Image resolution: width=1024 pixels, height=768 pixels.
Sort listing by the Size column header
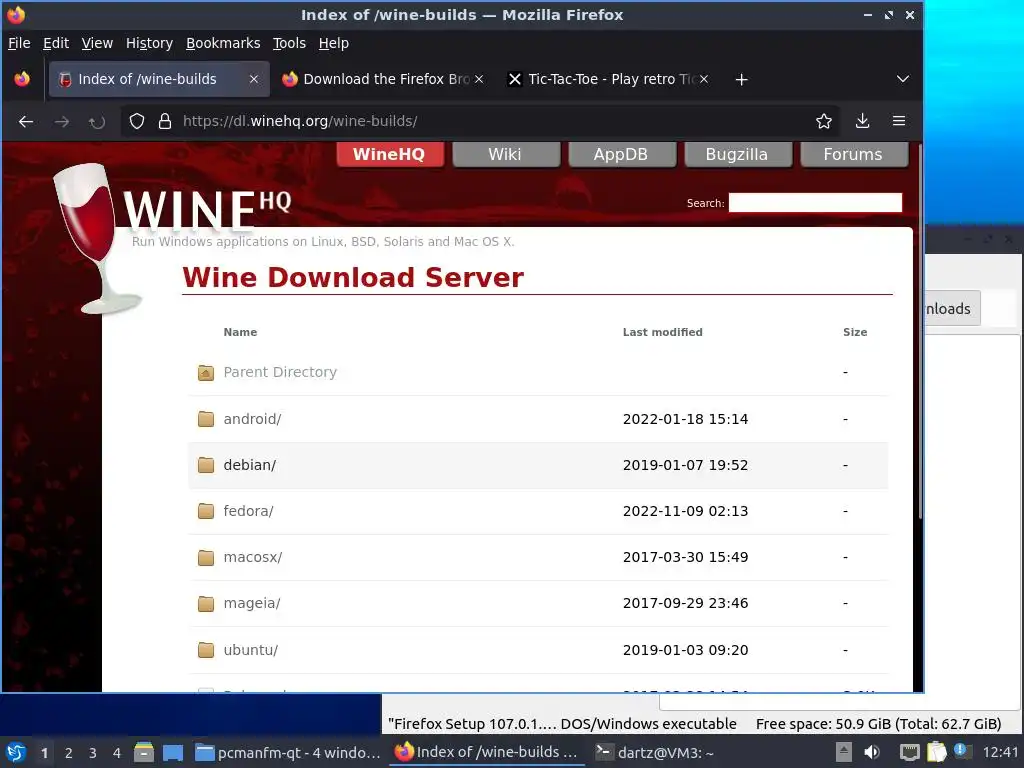[855, 332]
